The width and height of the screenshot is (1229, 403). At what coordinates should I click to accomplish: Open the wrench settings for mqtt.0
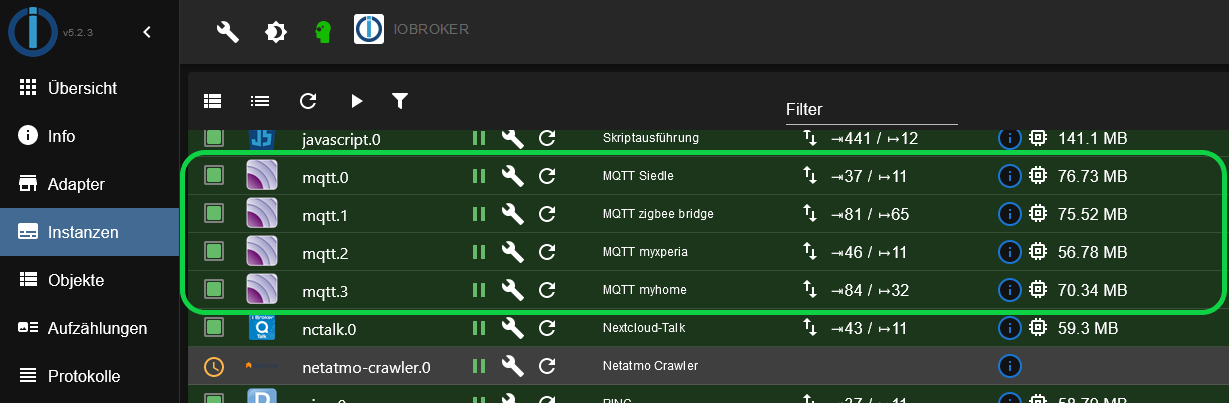[x=512, y=177]
